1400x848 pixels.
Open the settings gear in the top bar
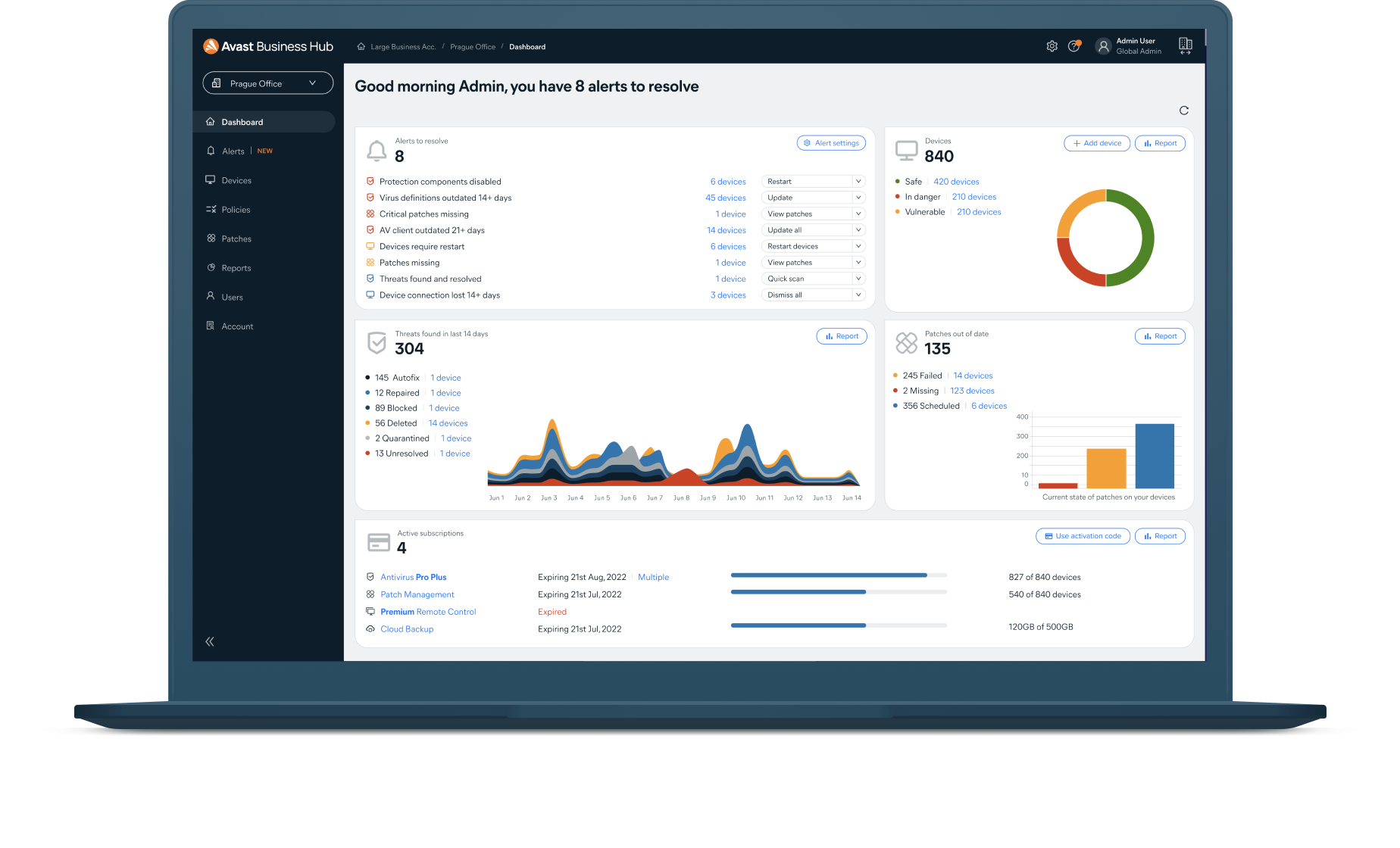point(1052,45)
